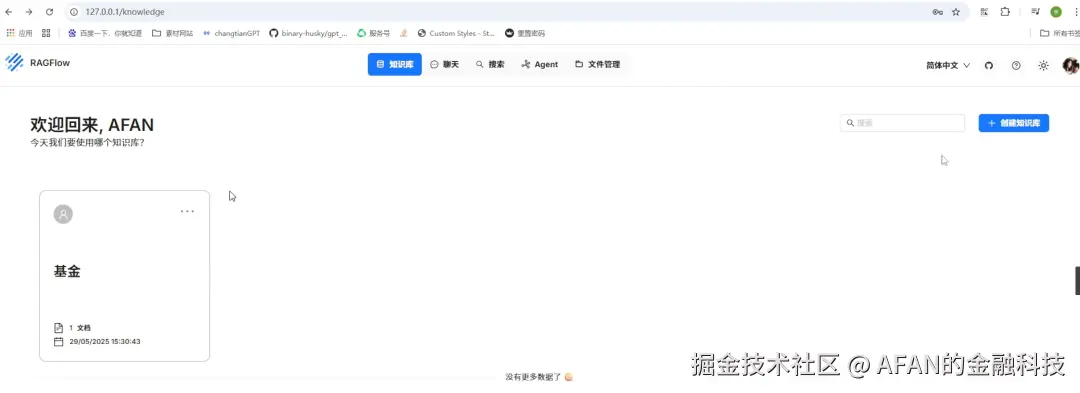This screenshot has height=393, width=1080.
Task: Click the site info icon in address bar
Action: [74, 12]
